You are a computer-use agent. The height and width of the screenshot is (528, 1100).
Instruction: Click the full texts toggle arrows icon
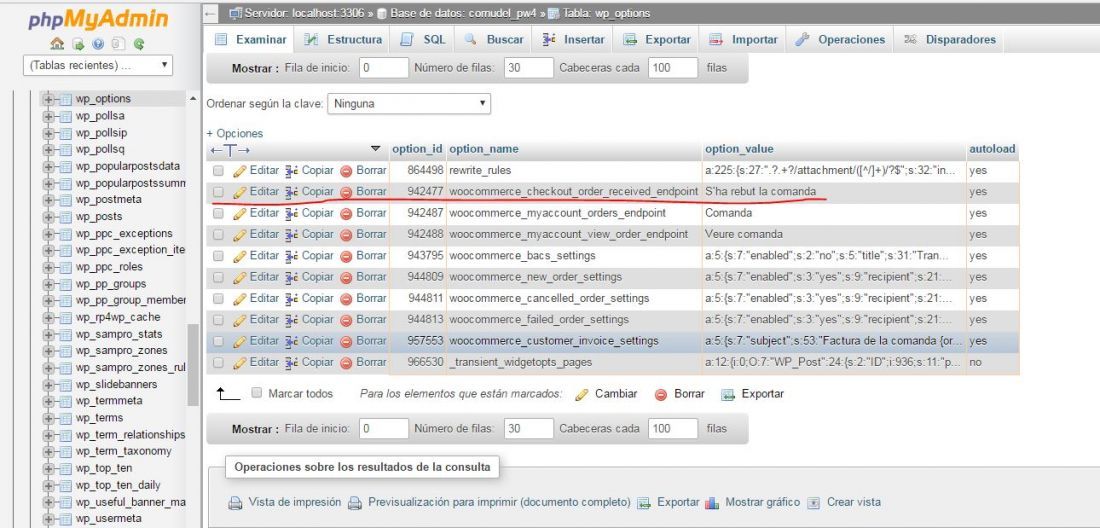(230, 149)
